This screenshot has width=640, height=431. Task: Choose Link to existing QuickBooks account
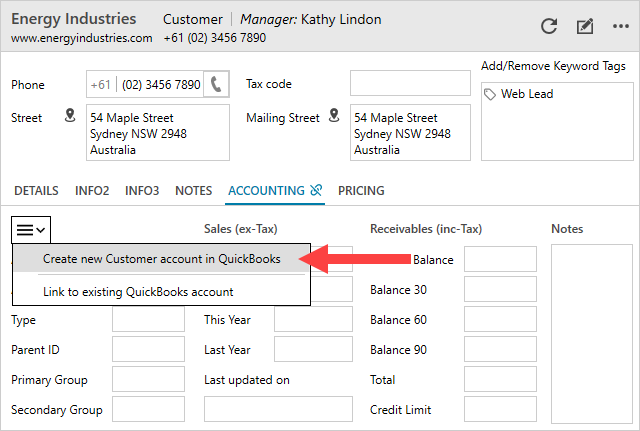(x=138, y=292)
